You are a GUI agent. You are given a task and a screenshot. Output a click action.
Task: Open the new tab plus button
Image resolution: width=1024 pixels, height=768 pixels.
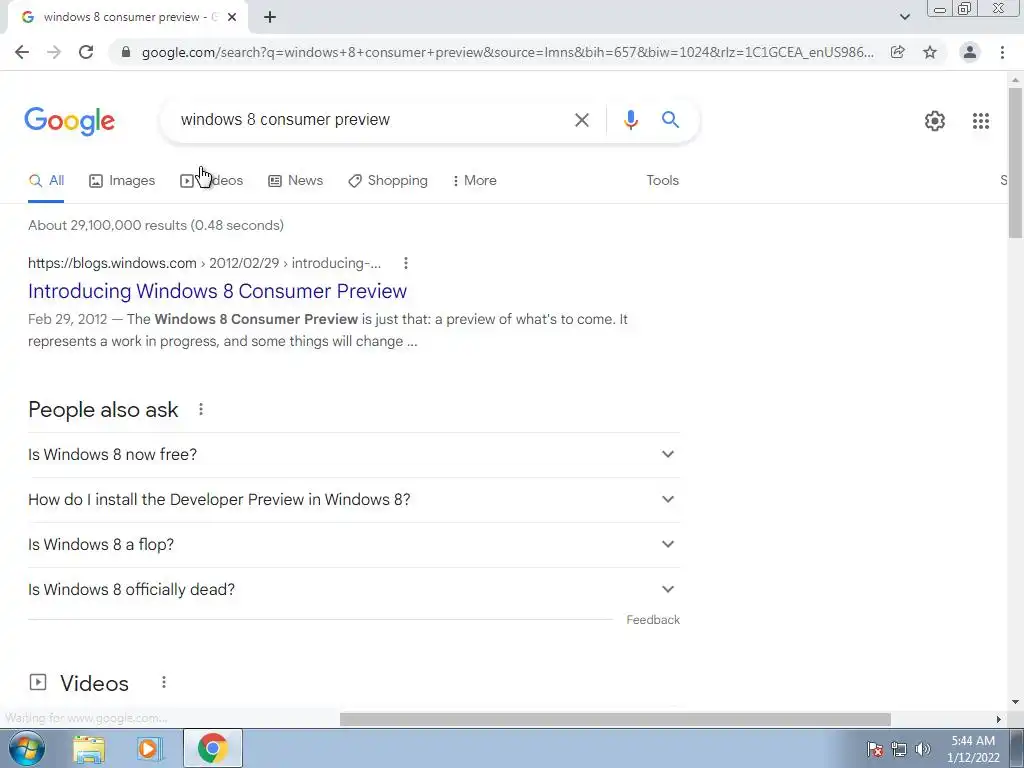click(270, 18)
